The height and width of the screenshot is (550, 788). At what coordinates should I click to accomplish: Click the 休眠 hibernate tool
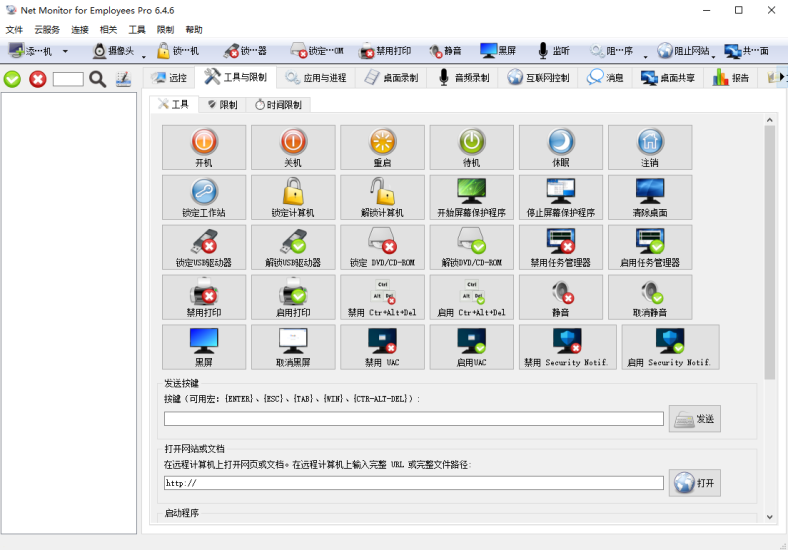coord(561,147)
